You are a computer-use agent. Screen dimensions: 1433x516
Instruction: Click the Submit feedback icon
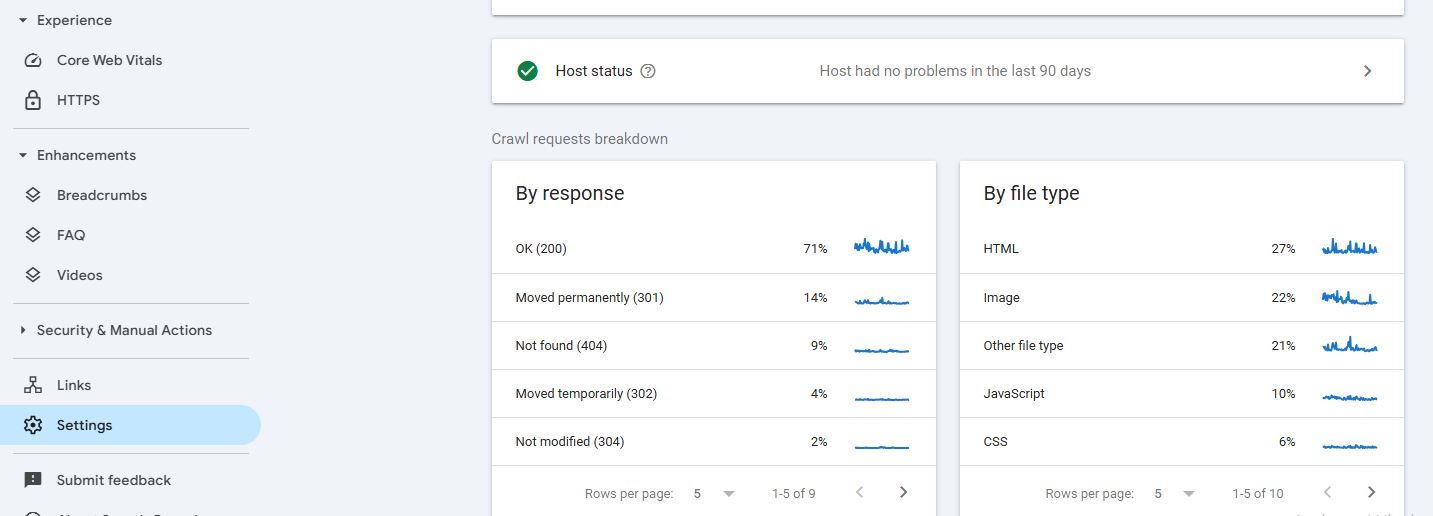[33, 480]
